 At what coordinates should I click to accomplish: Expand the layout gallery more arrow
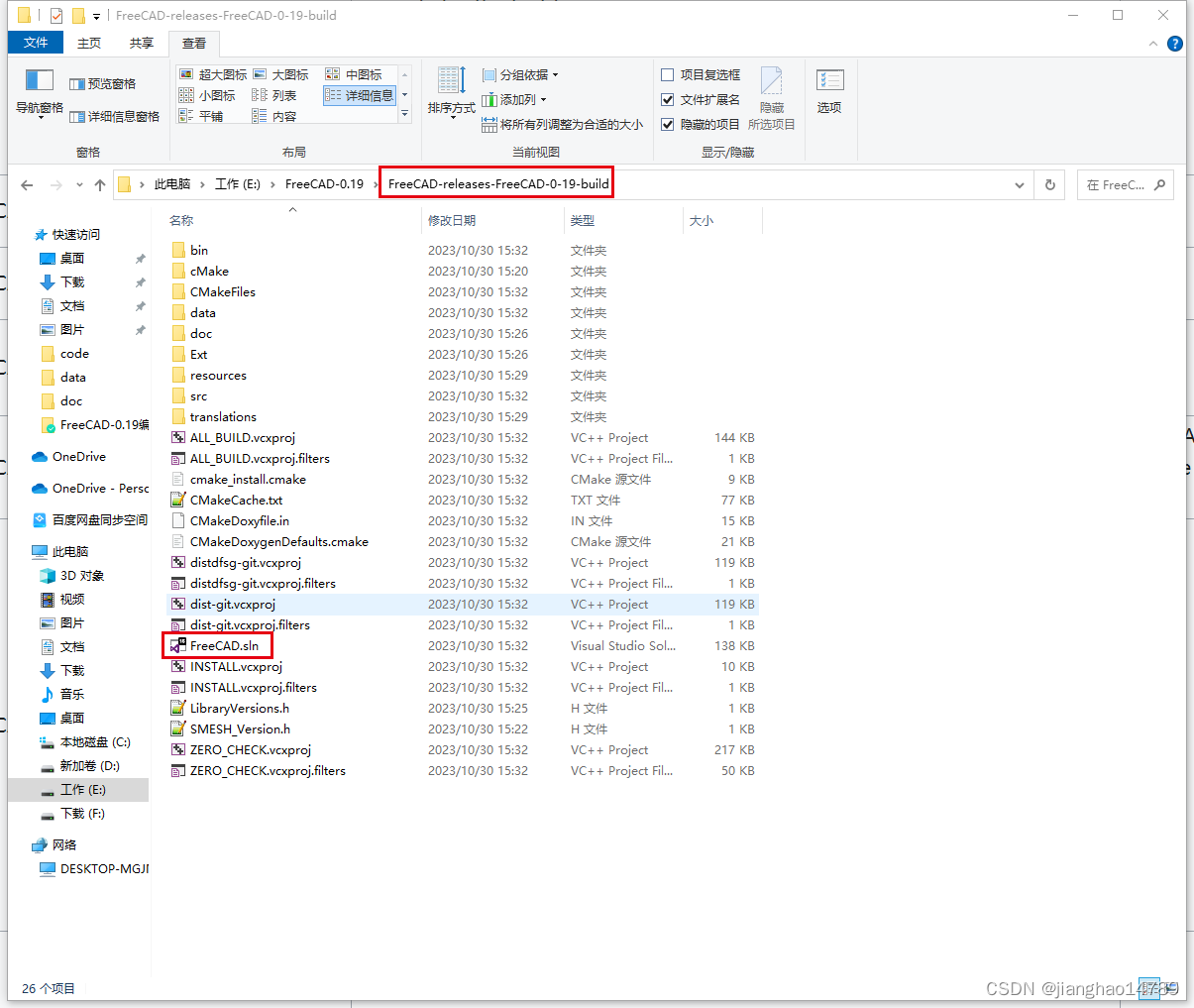404,116
